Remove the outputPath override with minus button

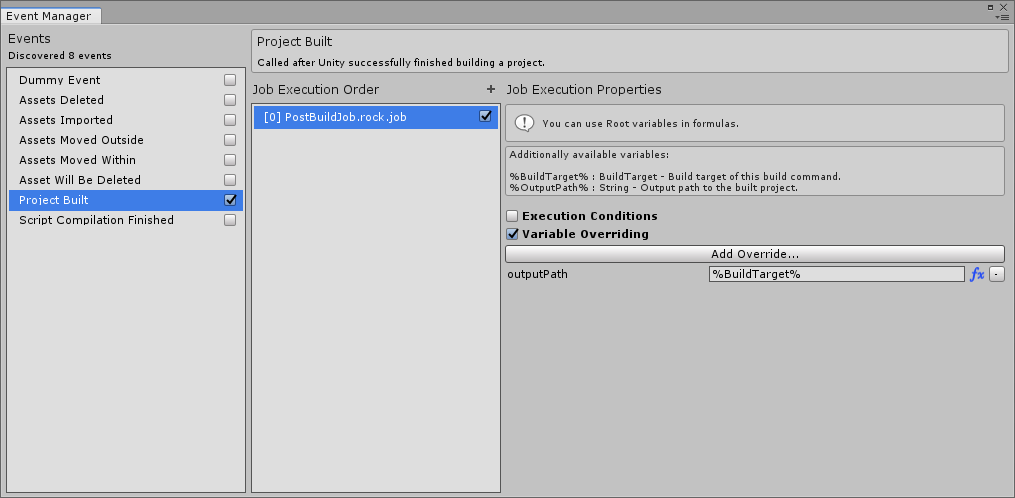tap(996, 274)
